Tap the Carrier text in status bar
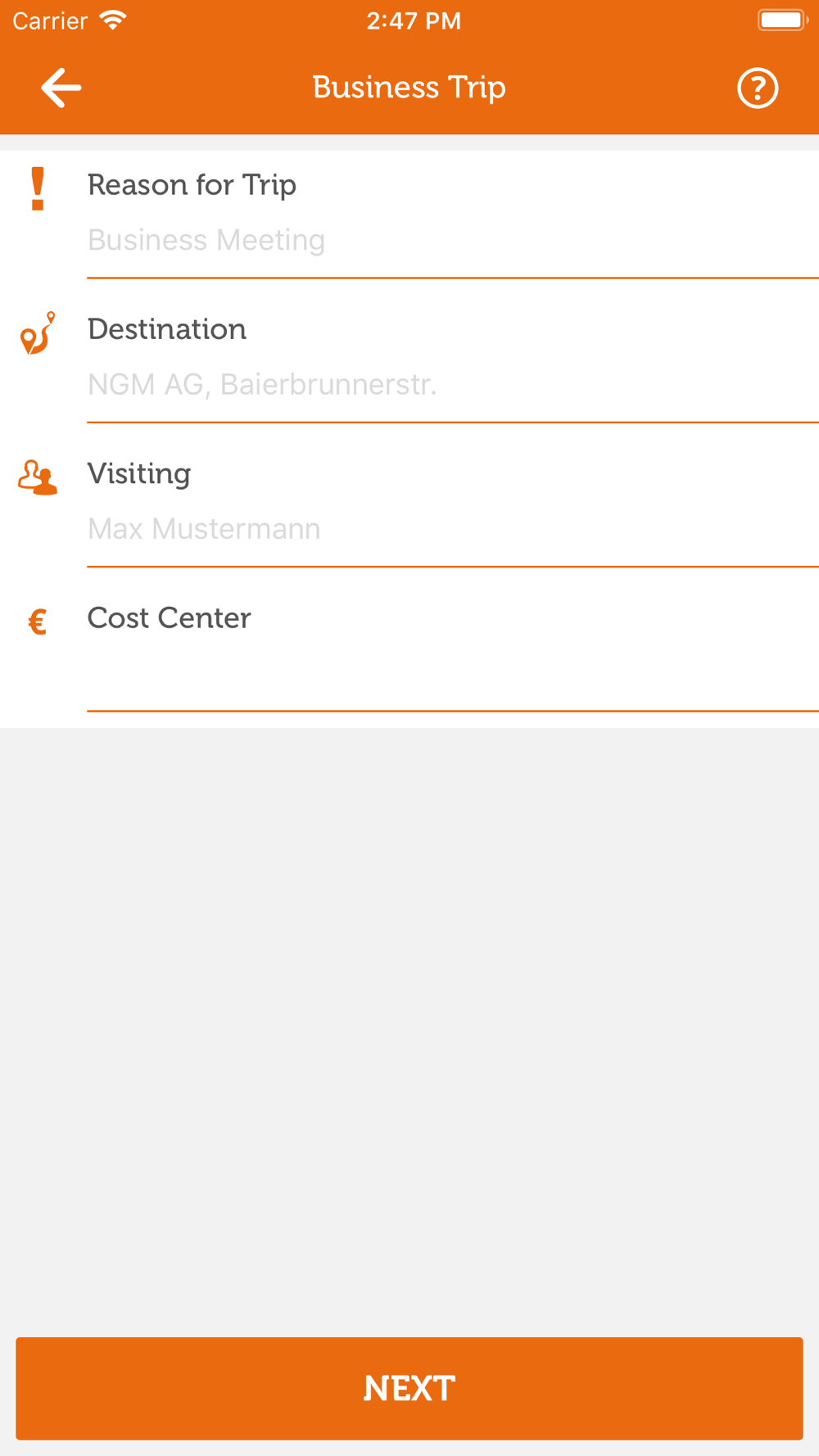This screenshot has width=819, height=1456. [50, 20]
